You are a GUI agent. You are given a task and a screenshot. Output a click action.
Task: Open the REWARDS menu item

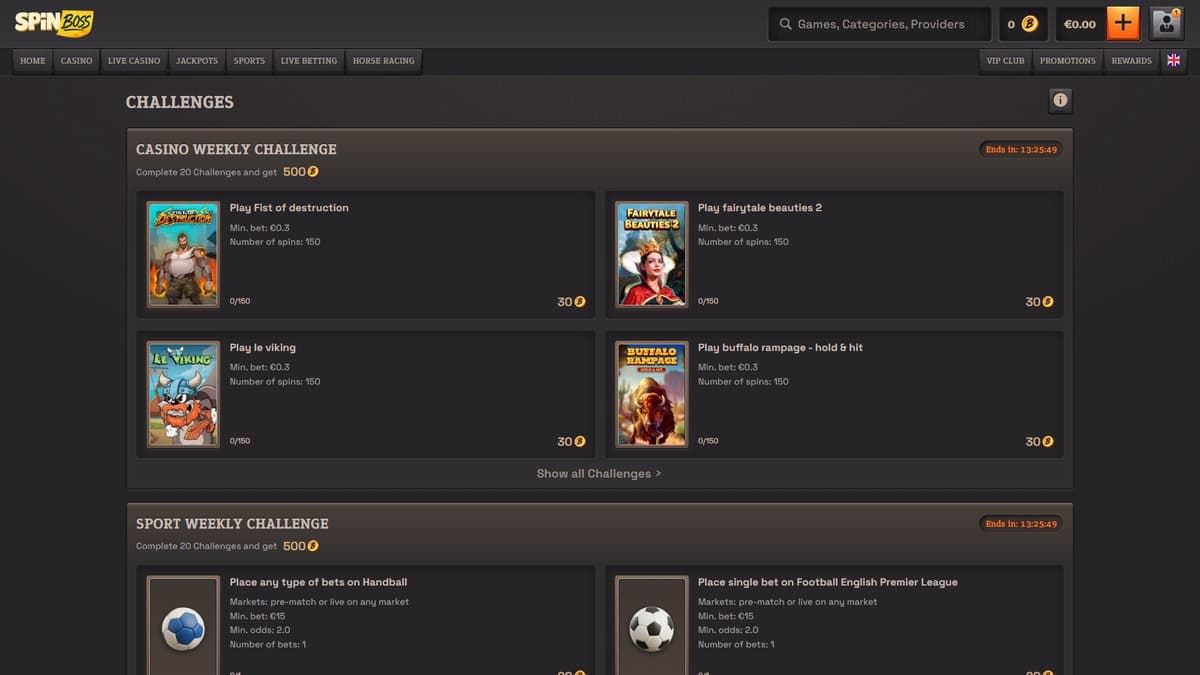click(1132, 61)
